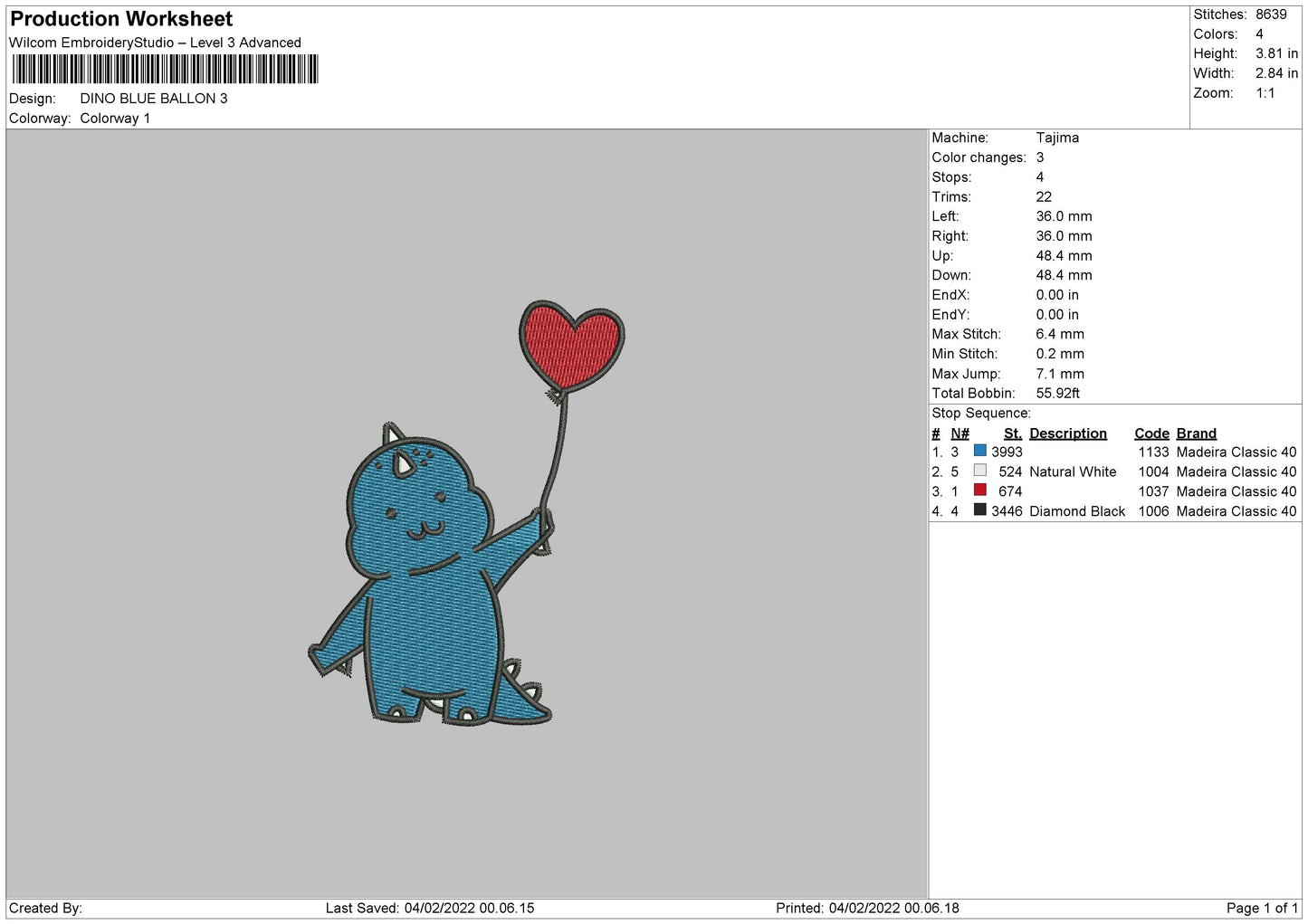Click the Total Bobbin value 55.92ft
The width and height of the screenshot is (1308, 924).
pyautogui.click(x=1057, y=393)
